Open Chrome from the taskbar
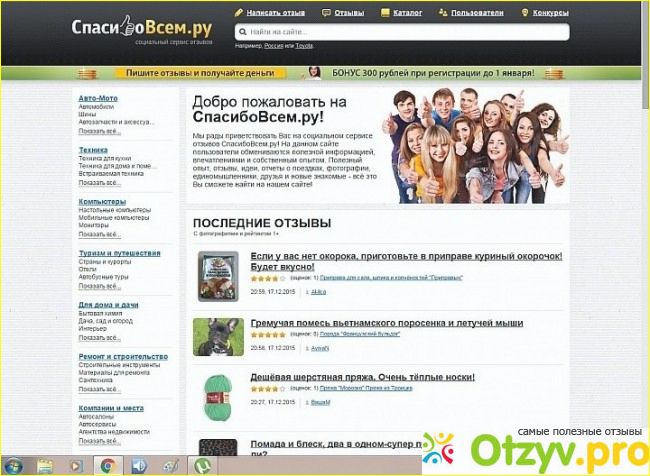The image size is (650, 476). pos(107,465)
